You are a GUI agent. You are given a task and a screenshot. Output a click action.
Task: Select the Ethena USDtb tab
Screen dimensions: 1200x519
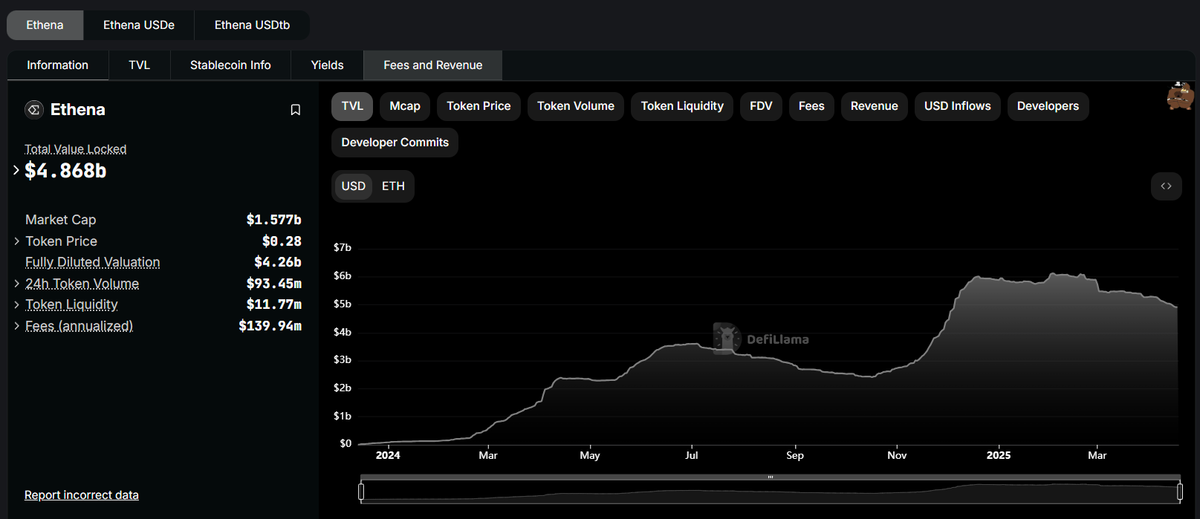coord(252,25)
